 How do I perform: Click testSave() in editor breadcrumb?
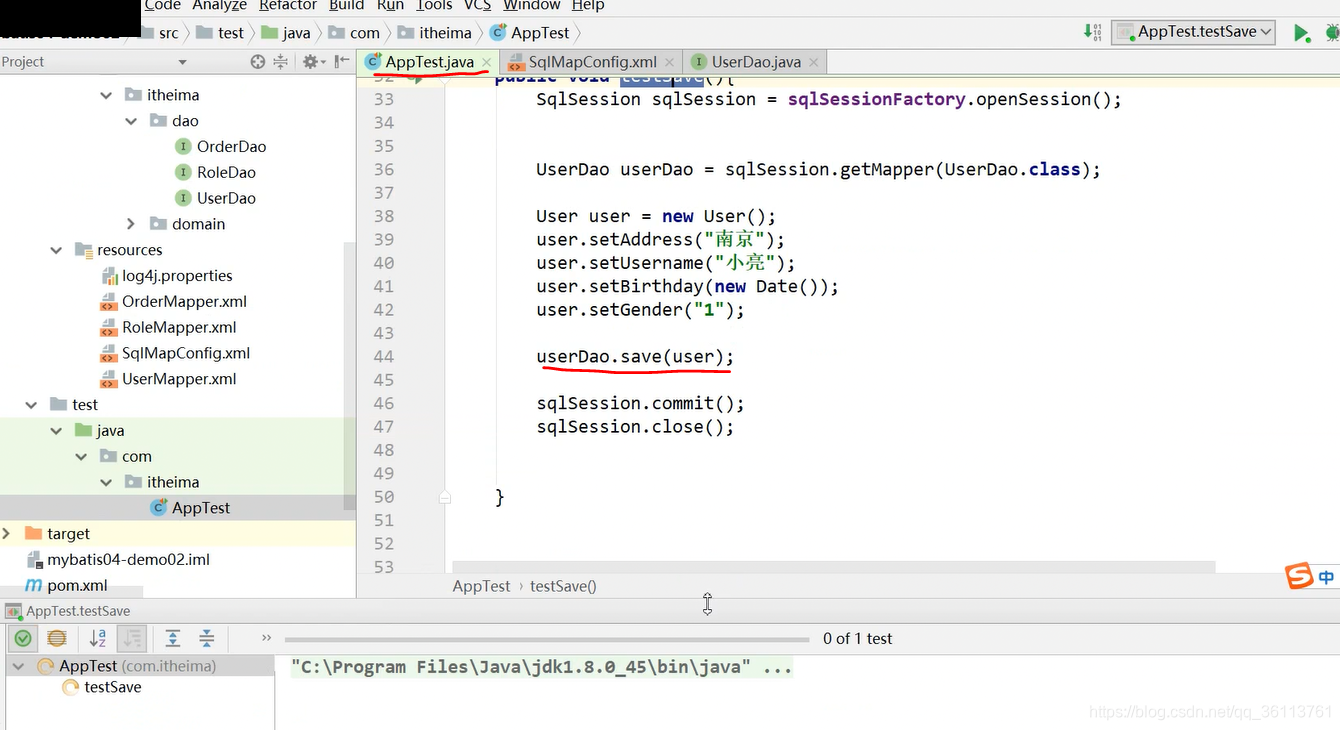click(563, 587)
